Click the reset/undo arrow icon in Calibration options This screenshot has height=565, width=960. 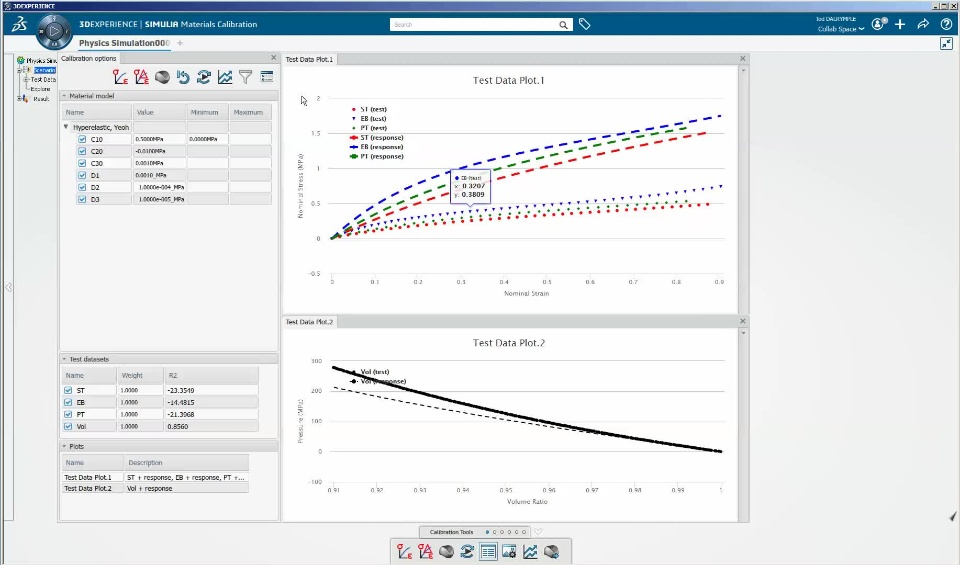(x=183, y=77)
